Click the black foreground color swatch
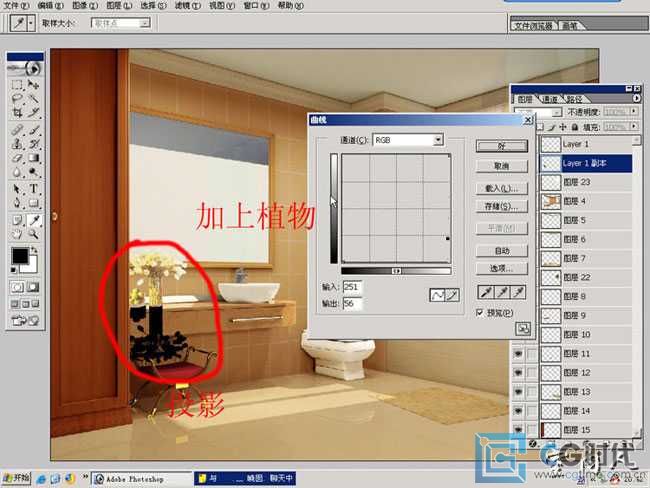The width and height of the screenshot is (650, 488). click(x=19, y=256)
